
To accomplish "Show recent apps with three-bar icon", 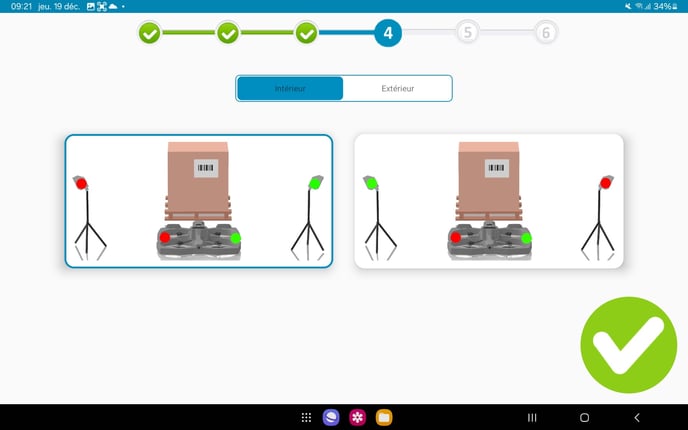I will 532,417.
